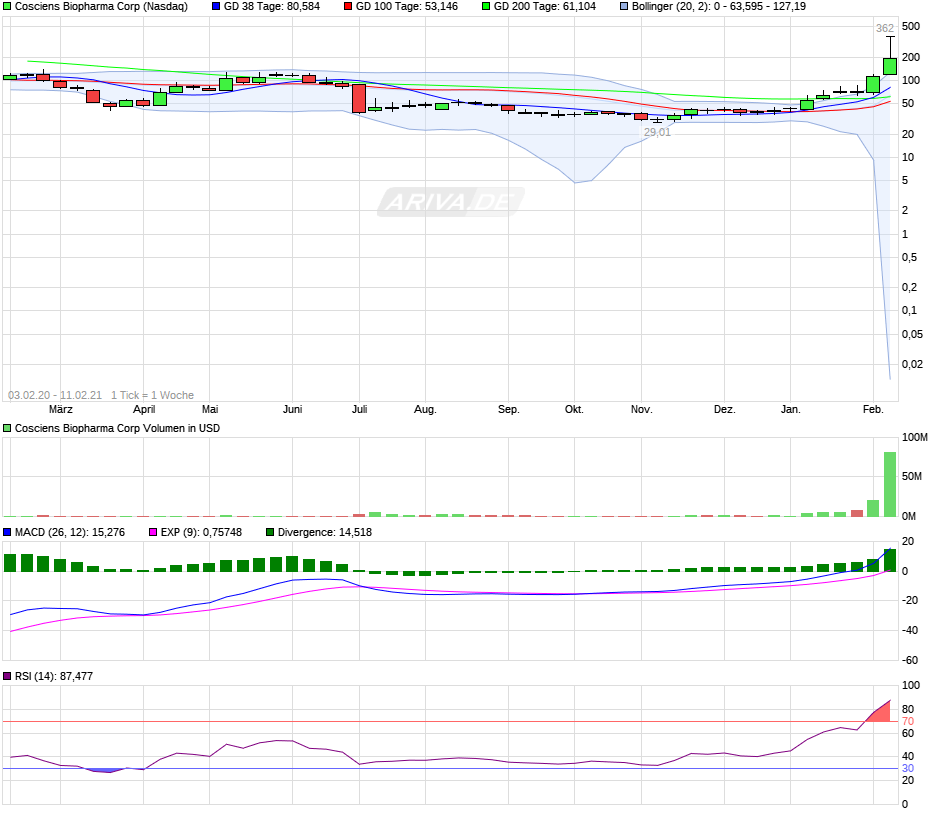Click 'Cosciens Biopharma Corp Volumen in USD' label
Screen dimensions: 940x814
118,428
